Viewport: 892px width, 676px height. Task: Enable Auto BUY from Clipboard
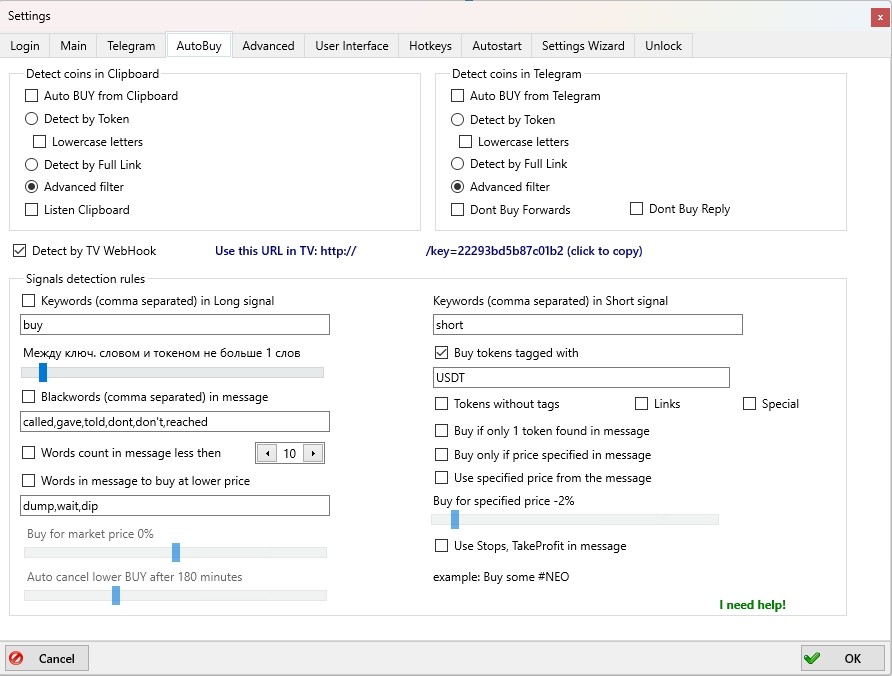(x=32, y=95)
